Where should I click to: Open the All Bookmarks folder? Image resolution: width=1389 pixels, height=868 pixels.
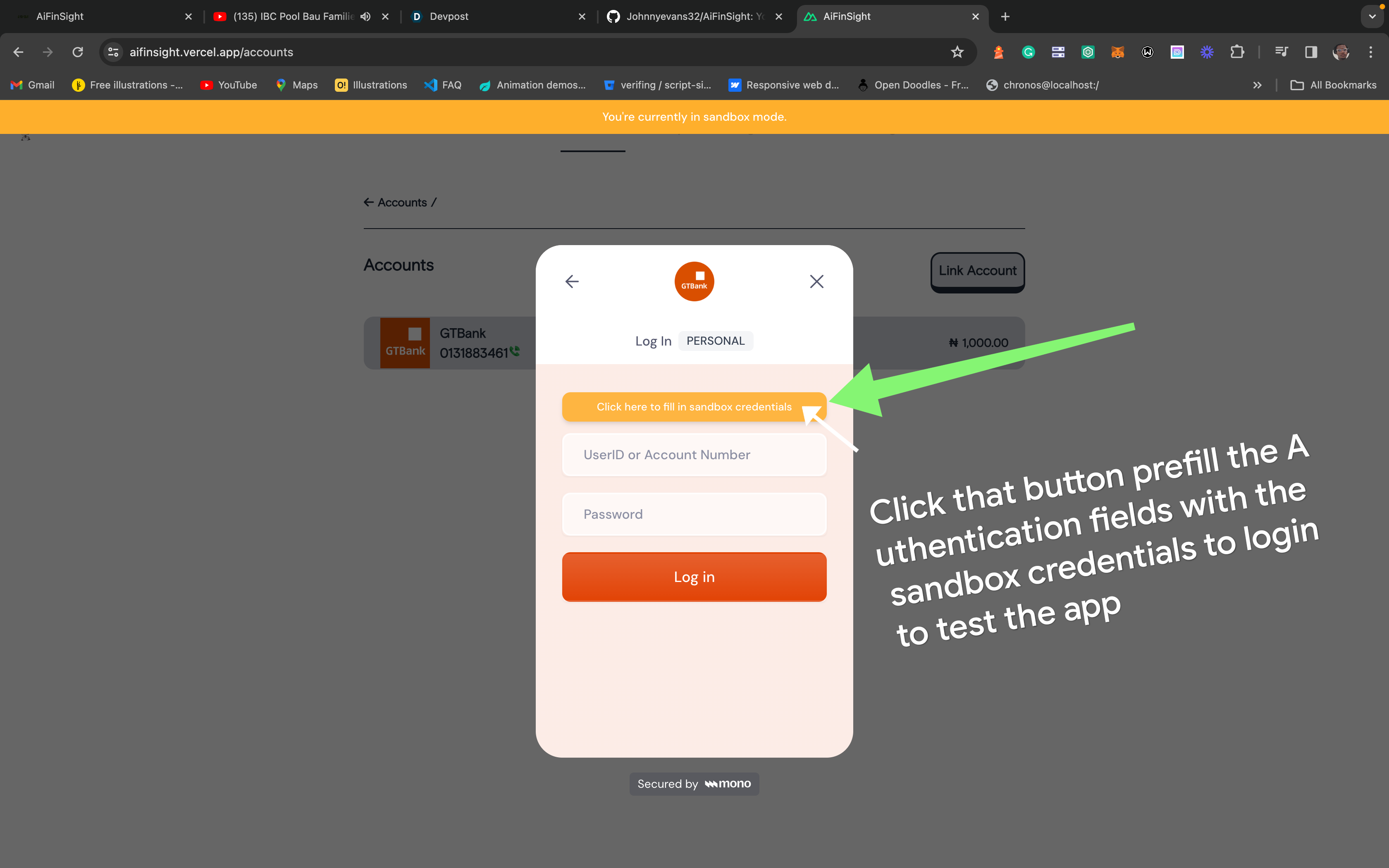(x=1333, y=85)
